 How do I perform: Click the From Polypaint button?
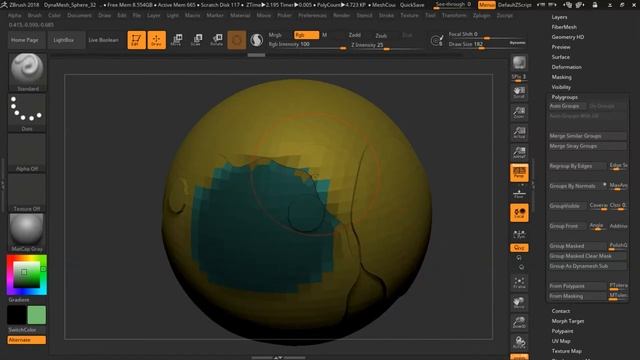click(x=577, y=286)
